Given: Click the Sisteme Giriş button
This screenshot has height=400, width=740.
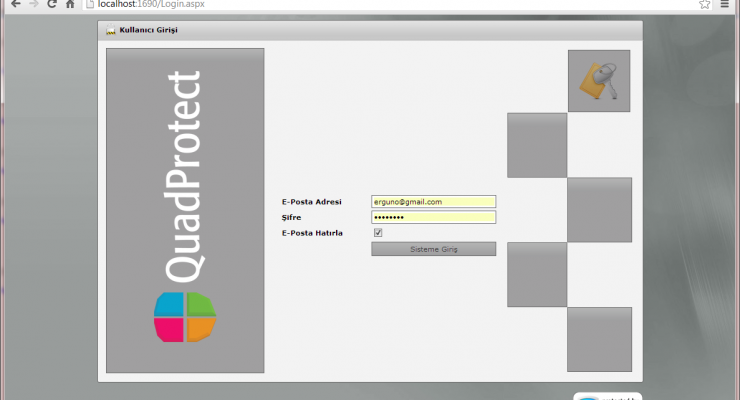Looking at the screenshot, I should (433, 249).
